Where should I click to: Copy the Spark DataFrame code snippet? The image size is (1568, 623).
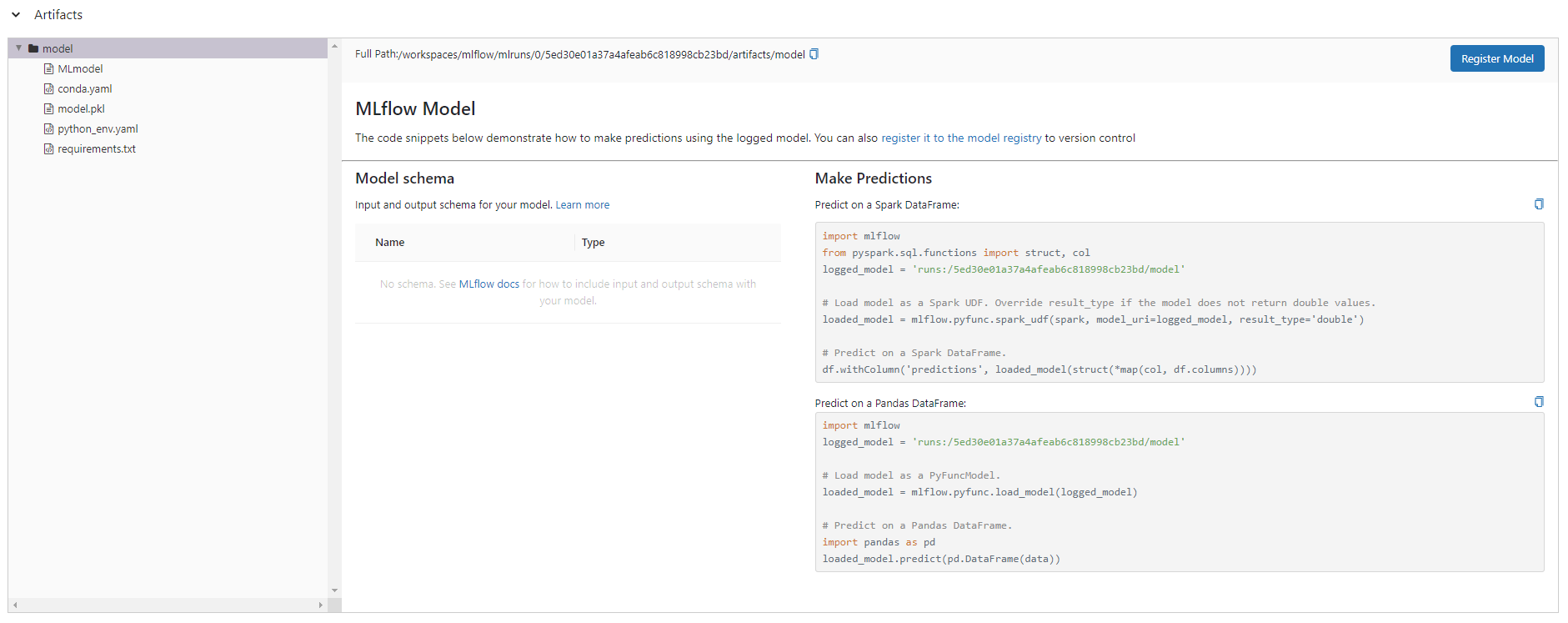1538,204
